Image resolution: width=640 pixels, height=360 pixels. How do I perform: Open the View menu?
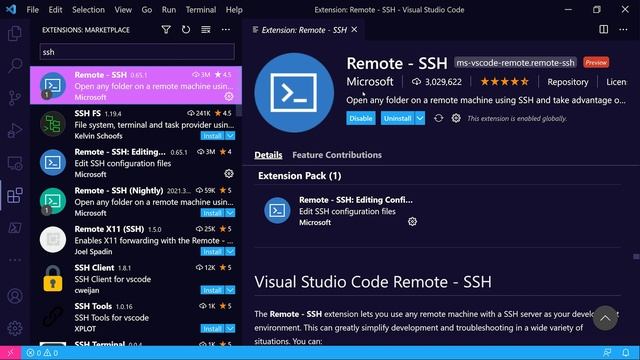pyautogui.click(x=123, y=10)
